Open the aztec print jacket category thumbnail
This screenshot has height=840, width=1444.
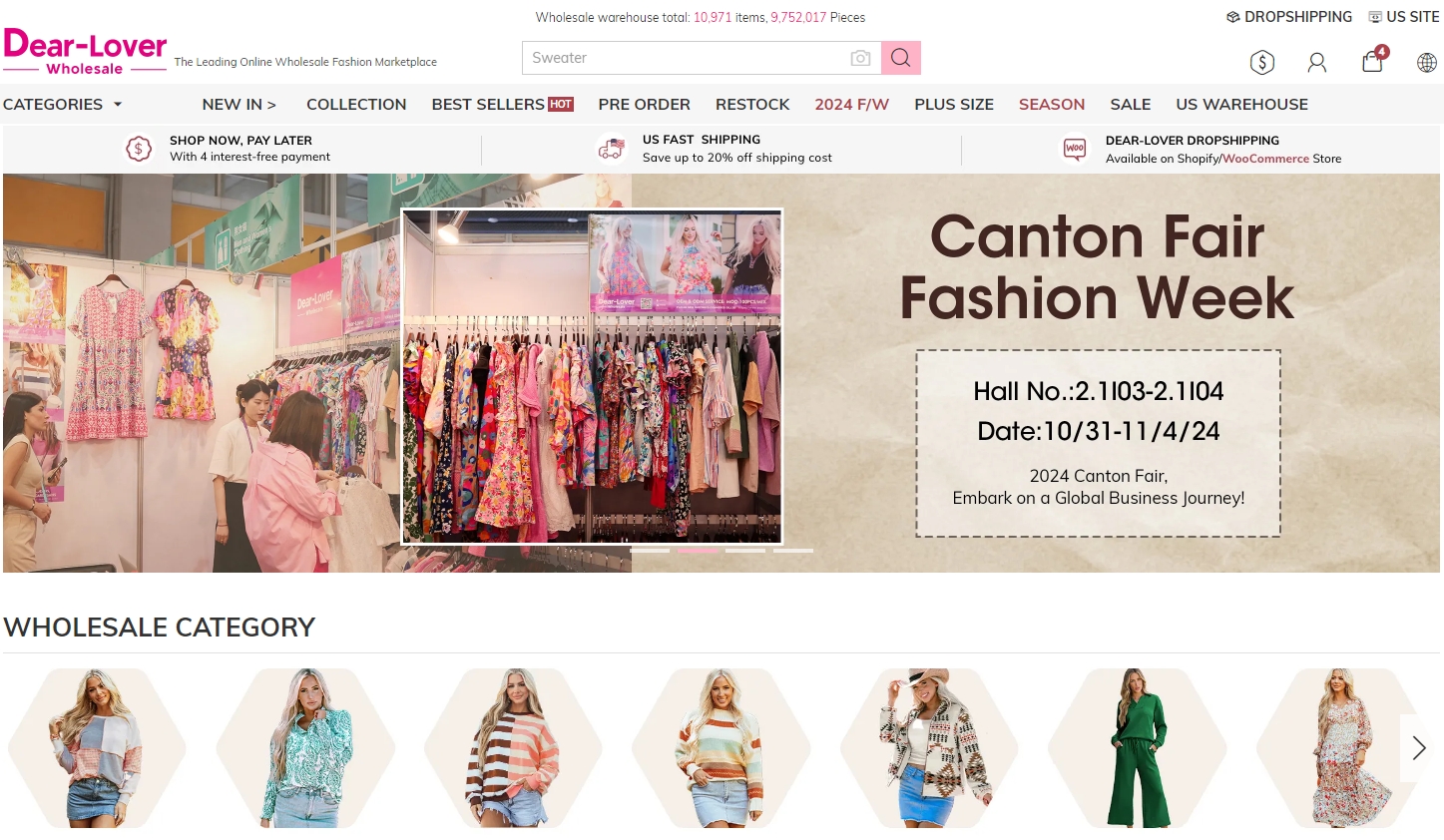pos(929,748)
